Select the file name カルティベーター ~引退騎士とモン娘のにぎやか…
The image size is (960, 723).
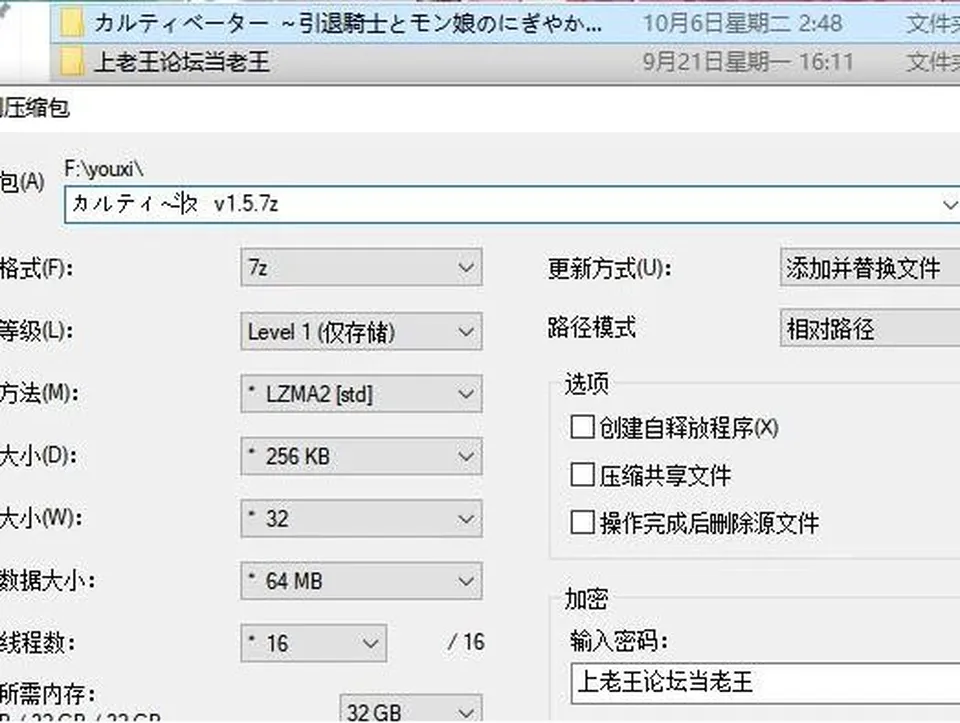point(348,24)
